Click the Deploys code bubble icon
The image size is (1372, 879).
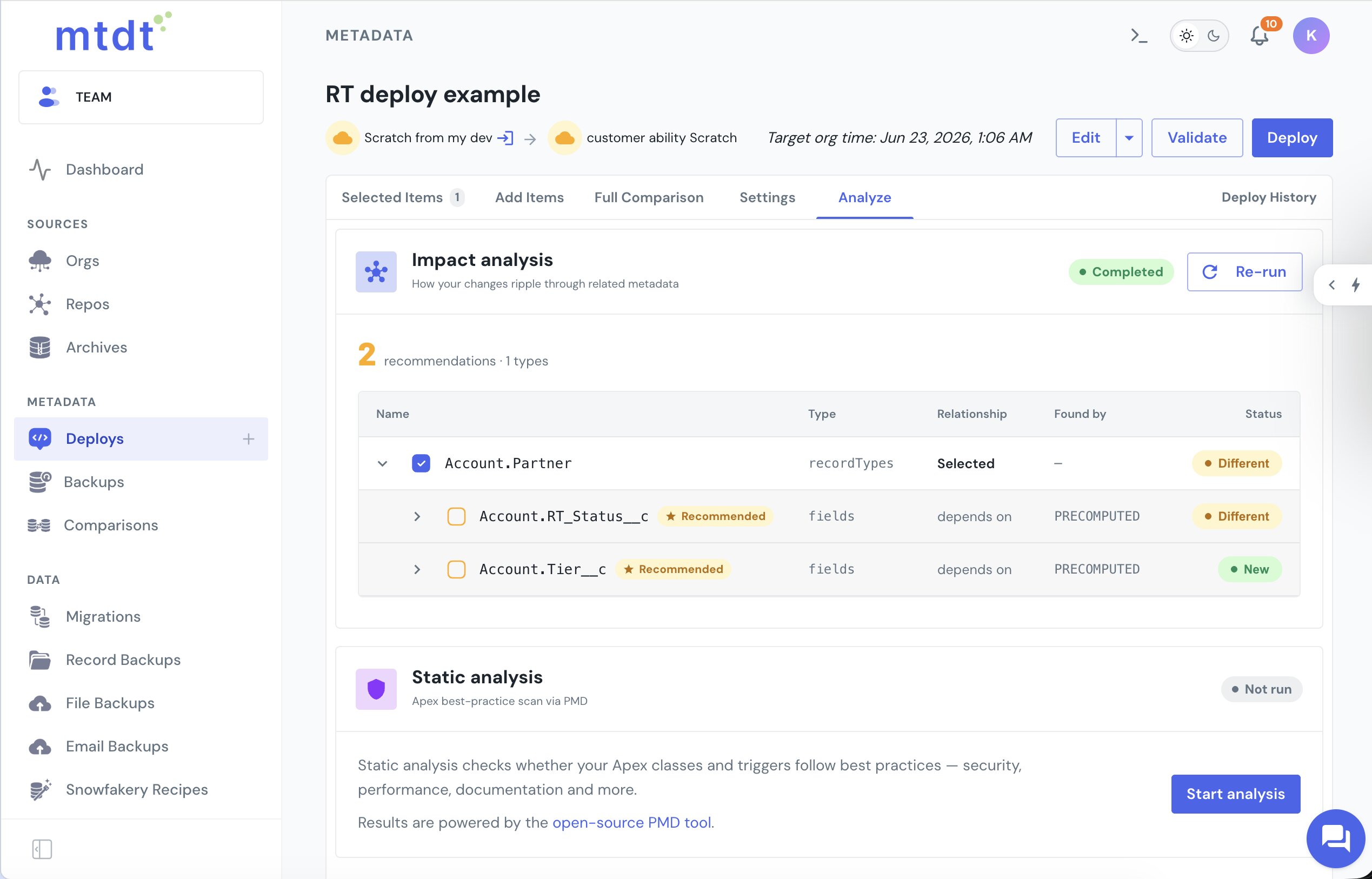[39, 438]
